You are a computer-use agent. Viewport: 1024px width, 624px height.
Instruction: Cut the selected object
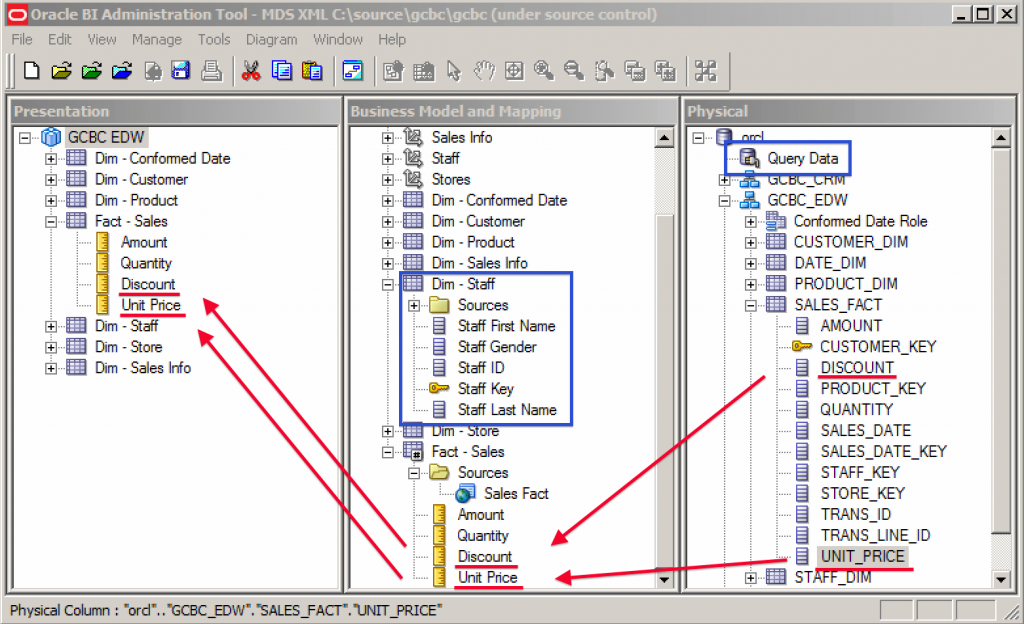pos(252,70)
